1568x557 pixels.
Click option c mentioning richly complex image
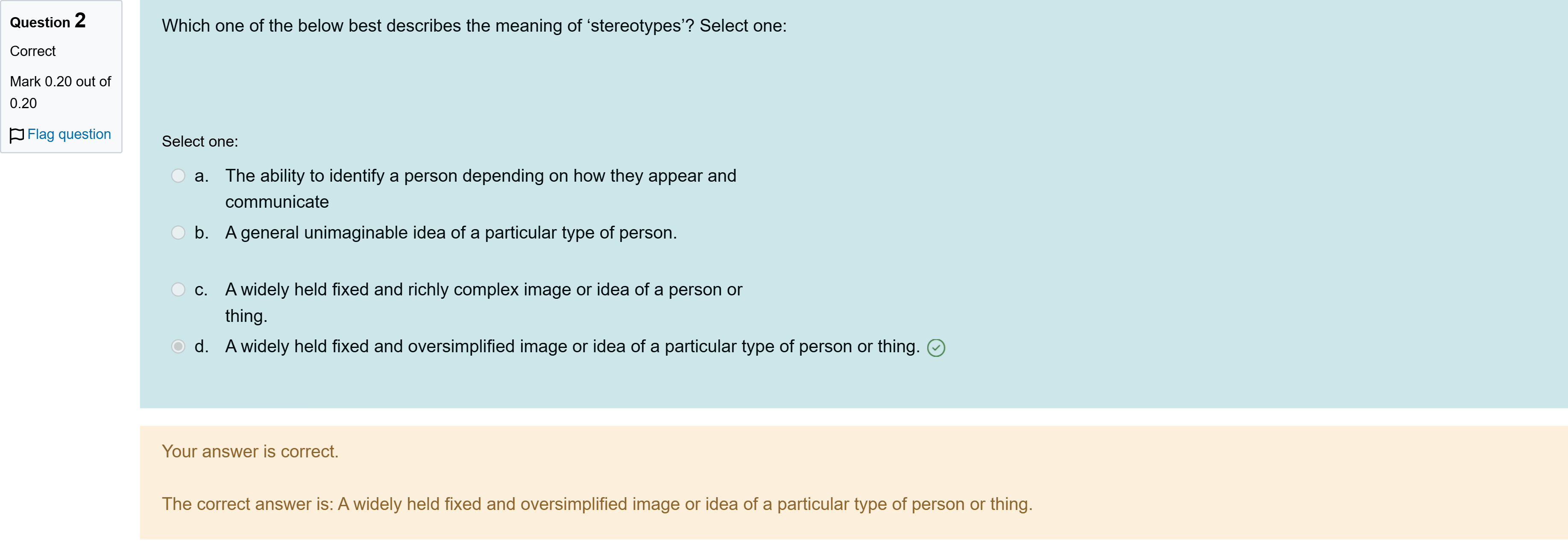pyautogui.click(x=484, y=289)
